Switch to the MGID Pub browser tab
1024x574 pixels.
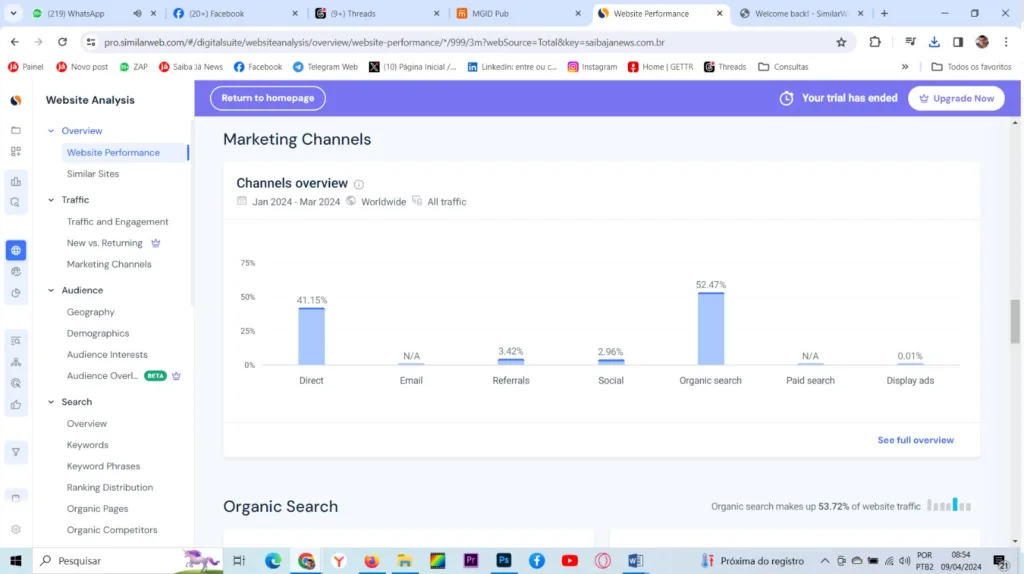click(490, 14)
